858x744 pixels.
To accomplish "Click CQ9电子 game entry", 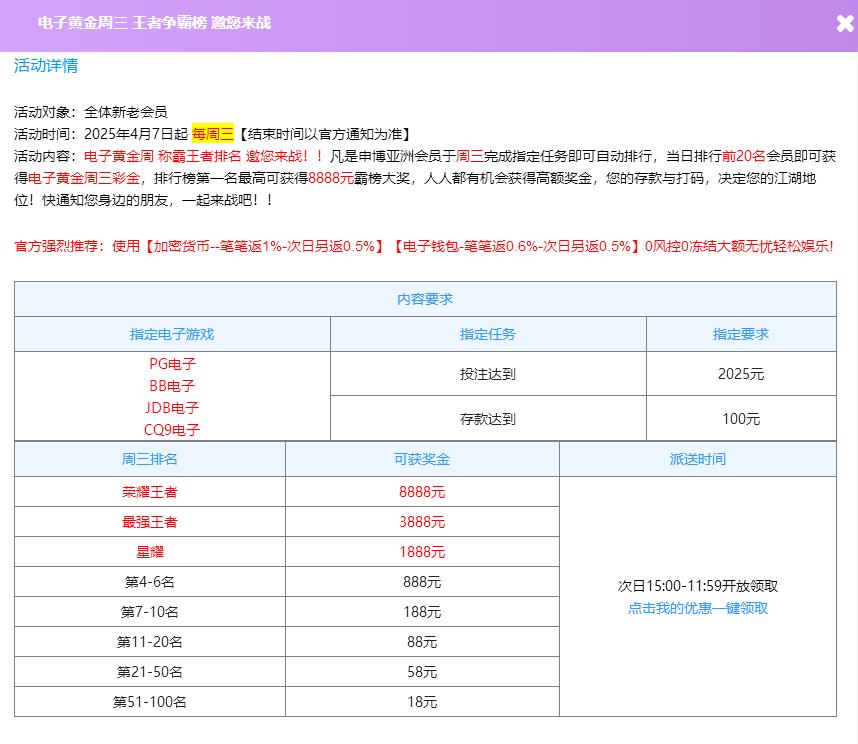I will point(172,430).
